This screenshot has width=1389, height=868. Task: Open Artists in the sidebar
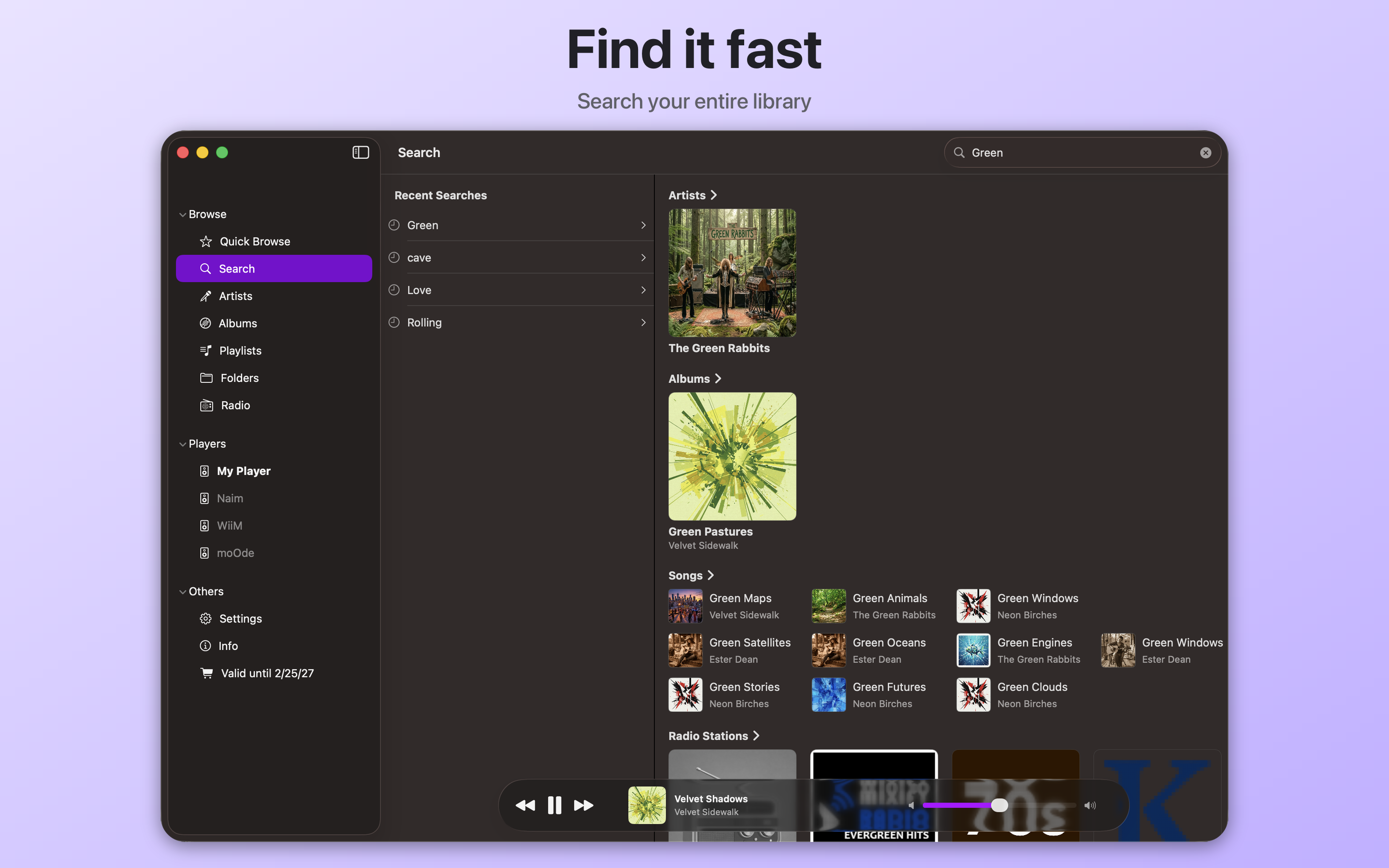[274, 296]
